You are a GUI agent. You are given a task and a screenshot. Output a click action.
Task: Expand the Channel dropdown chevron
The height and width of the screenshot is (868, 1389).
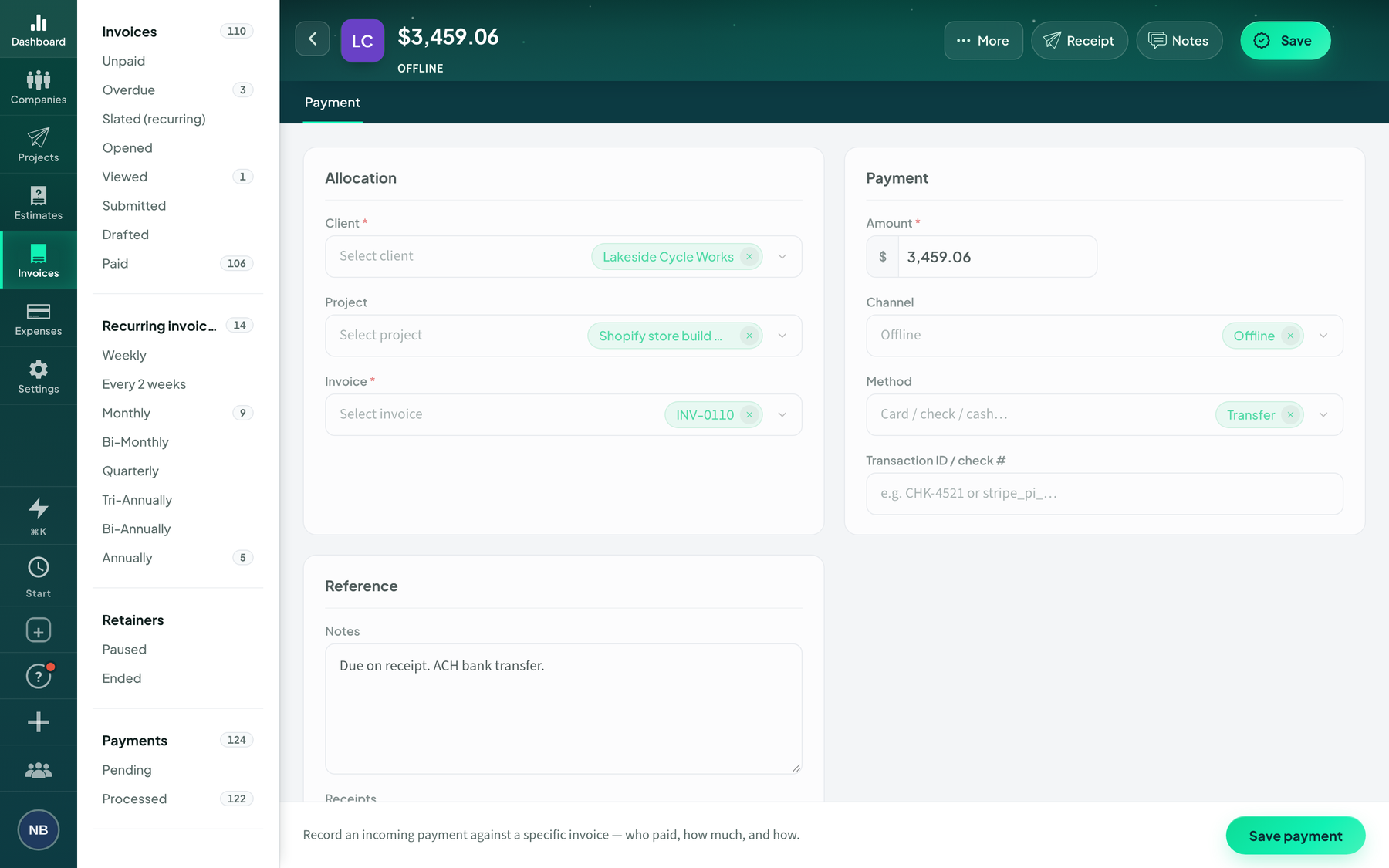pyautogui.click(x=1323, y=336)
